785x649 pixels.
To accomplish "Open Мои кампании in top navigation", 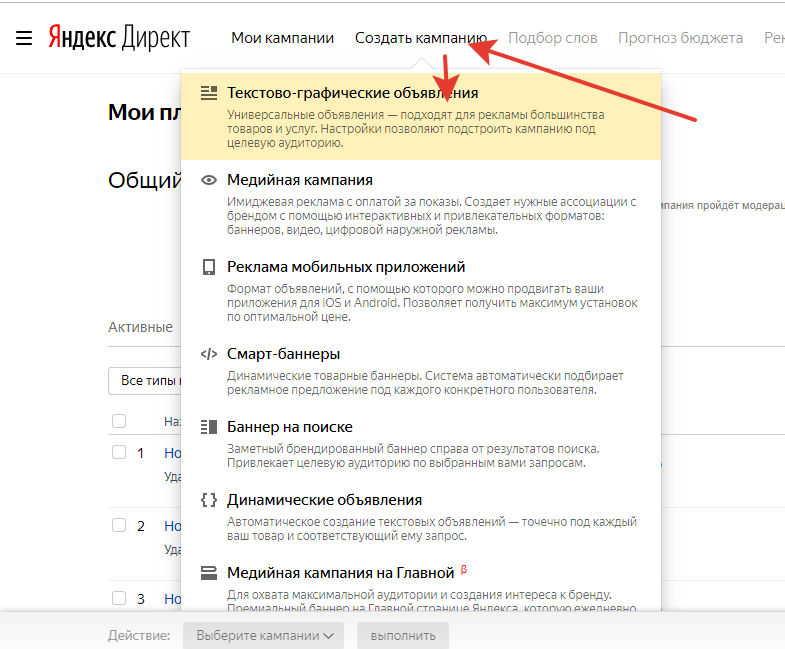I will [282, 38].
